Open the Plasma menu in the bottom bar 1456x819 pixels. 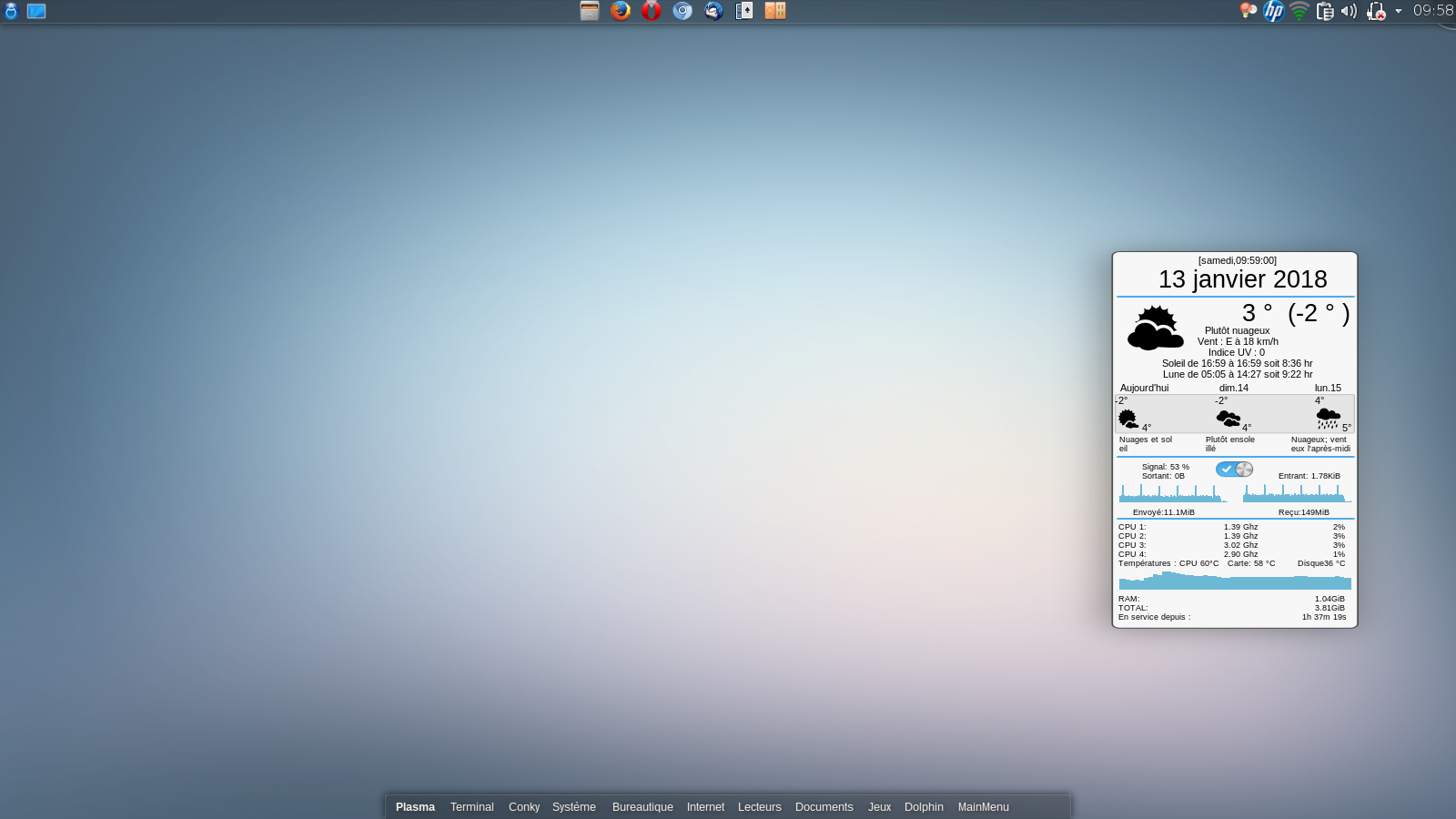tap(415, 807)
